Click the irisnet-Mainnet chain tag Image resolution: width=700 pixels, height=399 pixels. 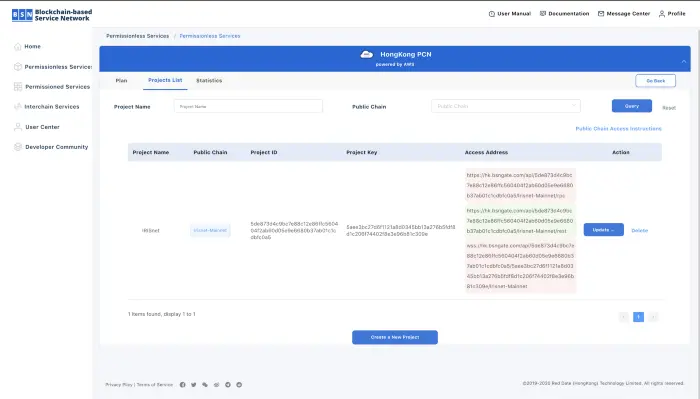point(210,231)
